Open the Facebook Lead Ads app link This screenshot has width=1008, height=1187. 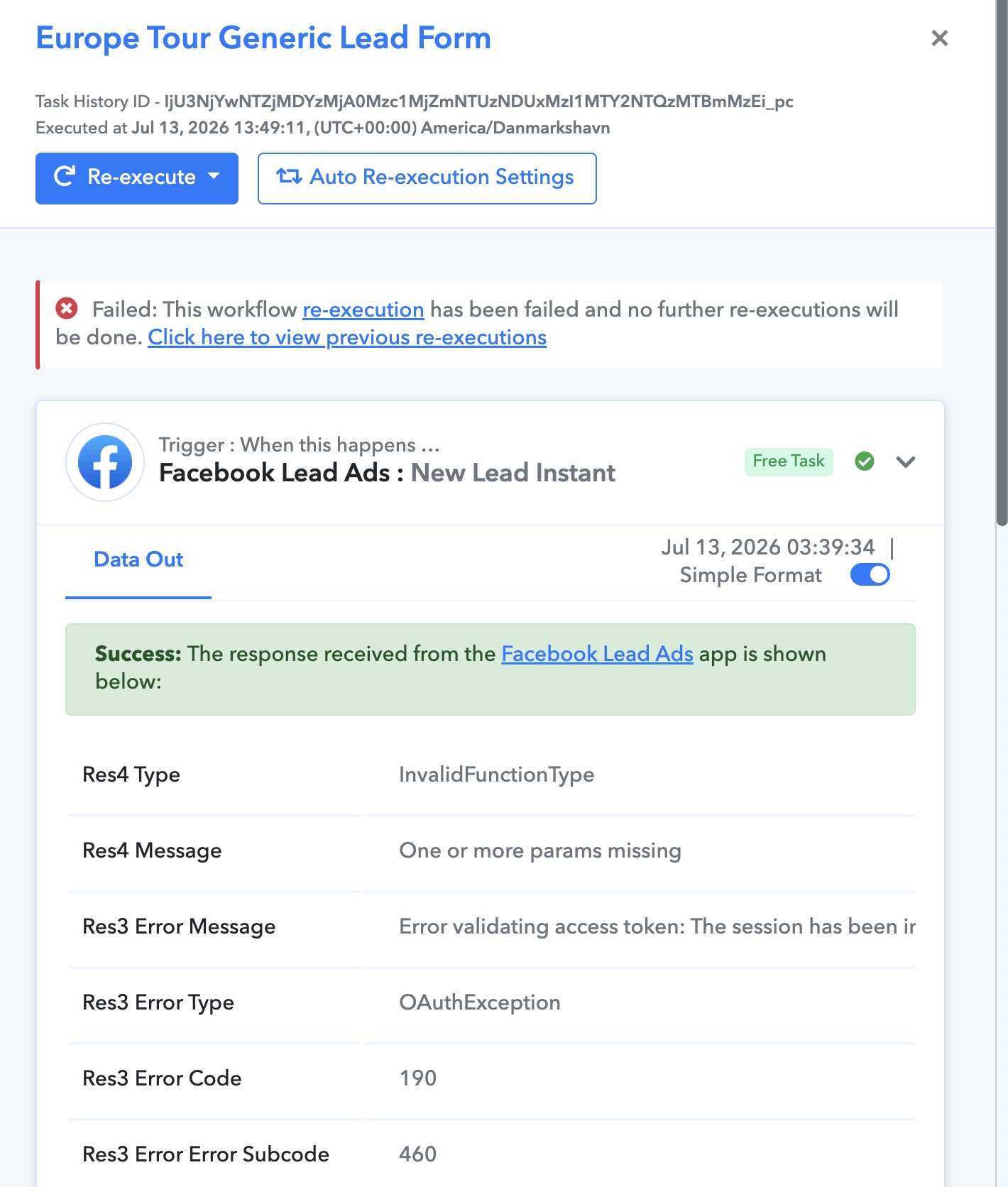tap(597, 654)
